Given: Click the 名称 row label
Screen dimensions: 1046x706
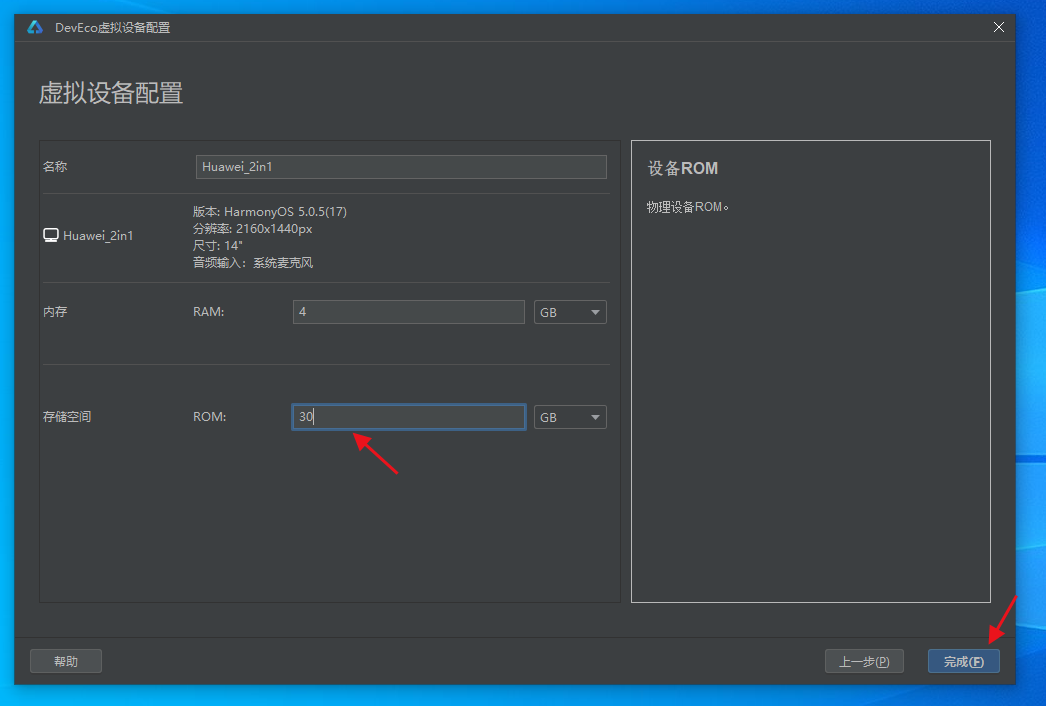Looking at the screenshot, I should [55, 167].
